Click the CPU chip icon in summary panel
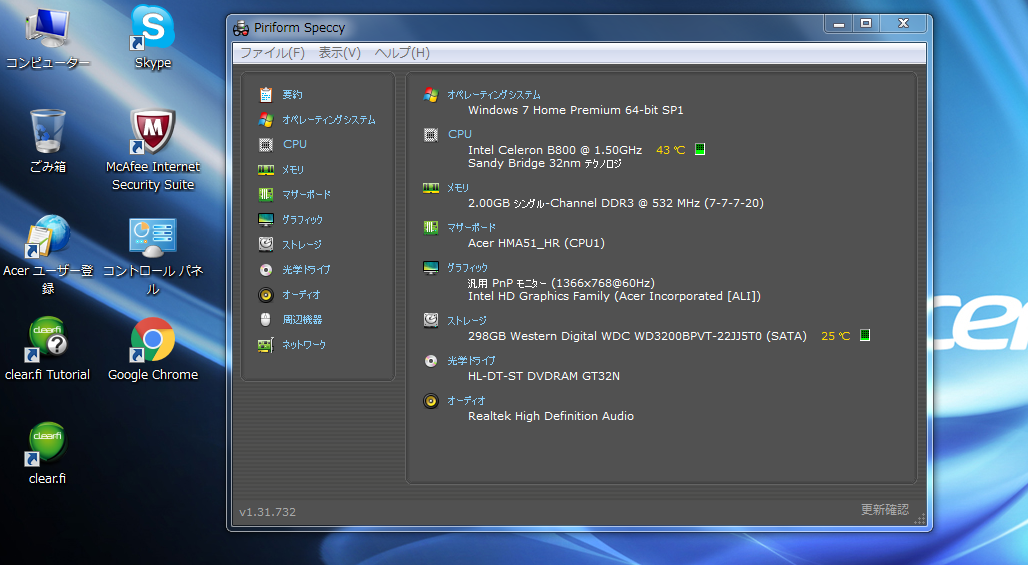 (x=431, y=135)
